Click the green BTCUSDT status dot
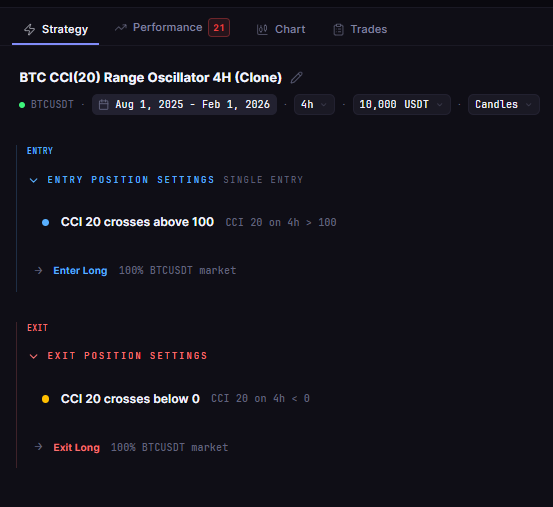Viewport: 553px width, 507px height. [x=22, y=105]
